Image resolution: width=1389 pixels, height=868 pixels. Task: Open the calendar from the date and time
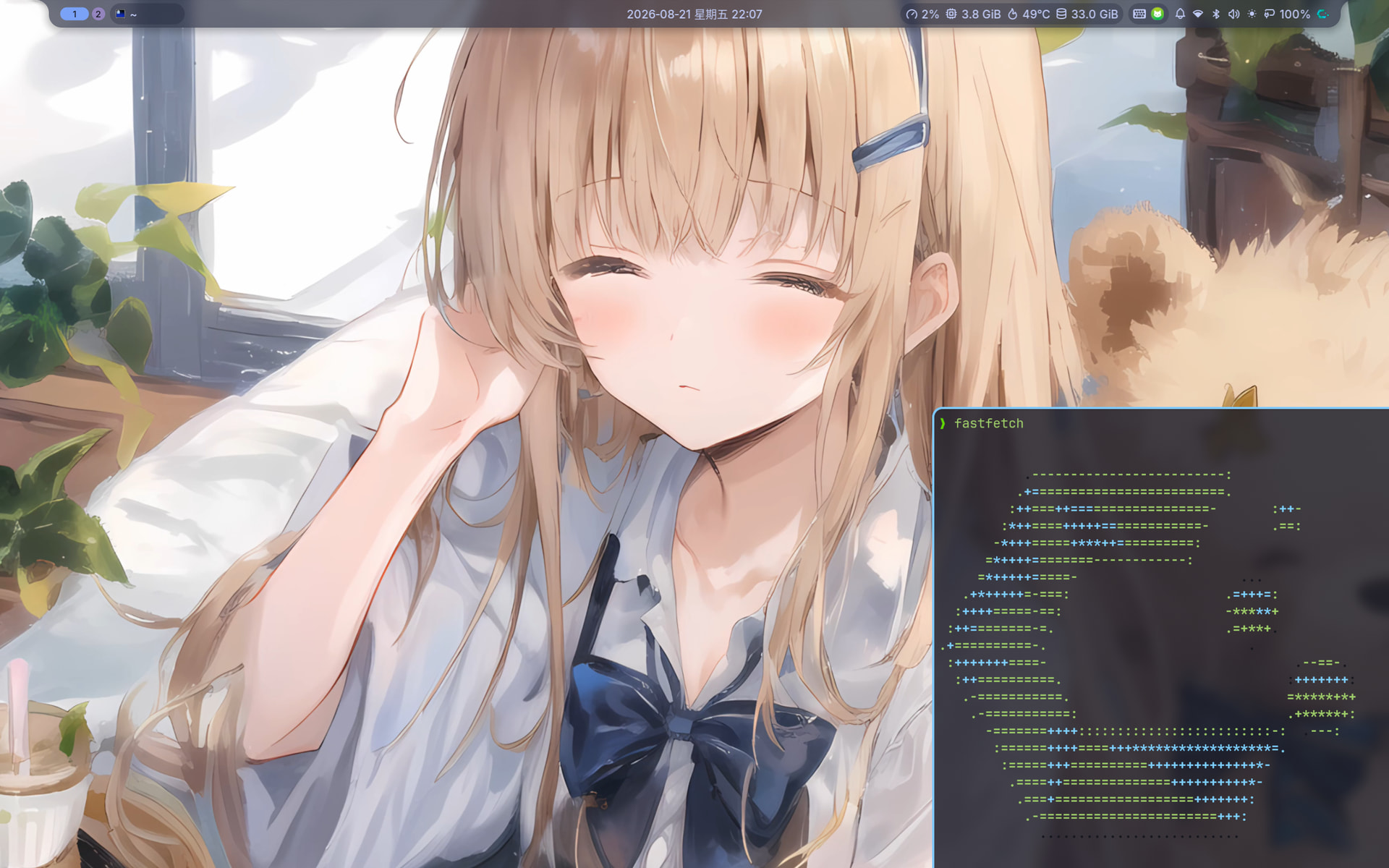tap(694, 14)
